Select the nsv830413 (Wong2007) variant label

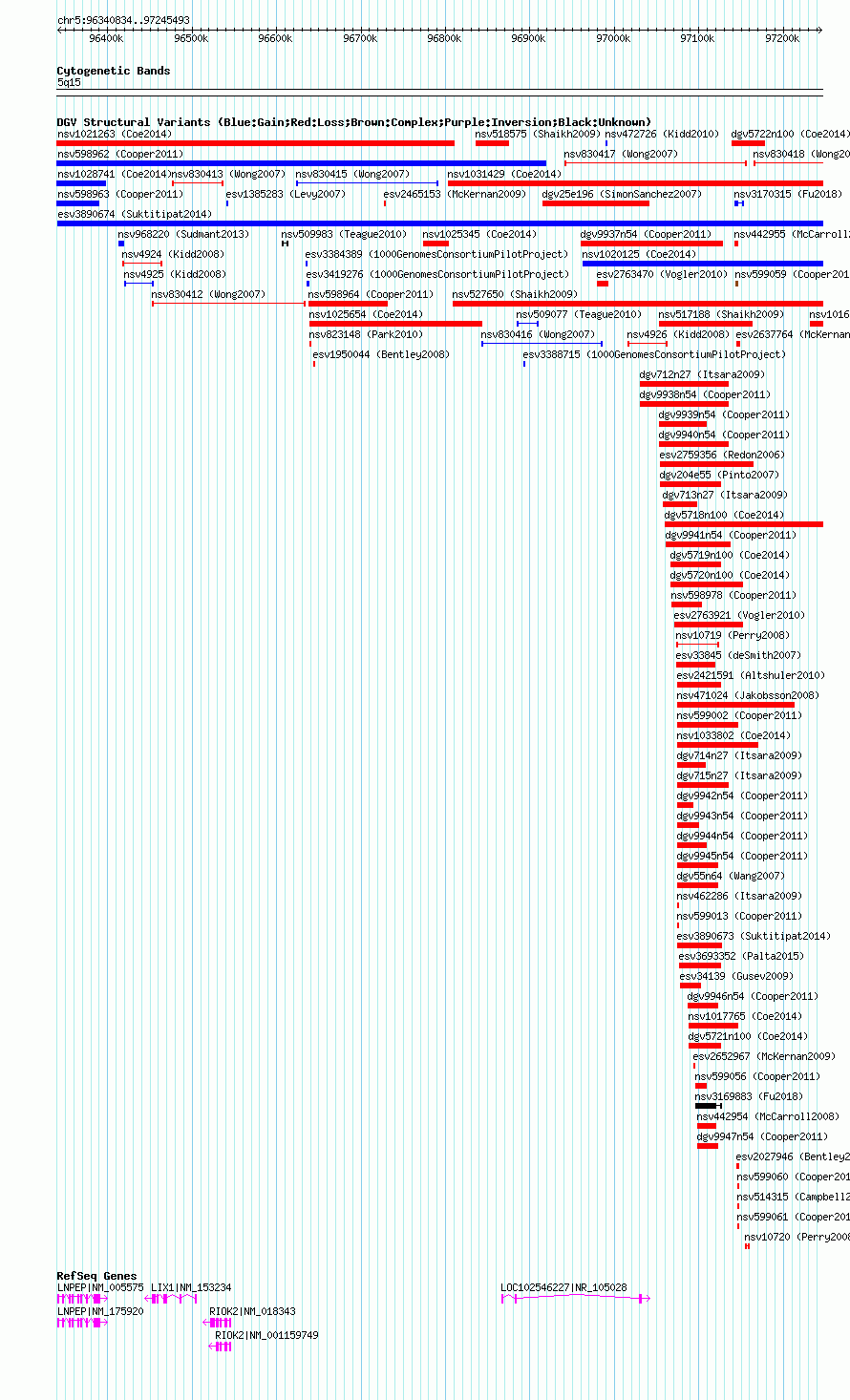228,175
